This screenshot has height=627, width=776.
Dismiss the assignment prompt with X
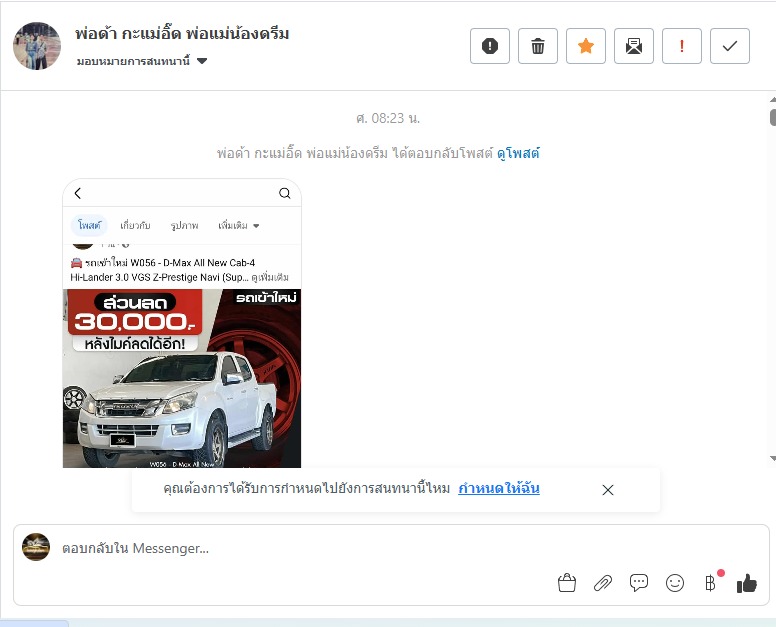point(608,490)
